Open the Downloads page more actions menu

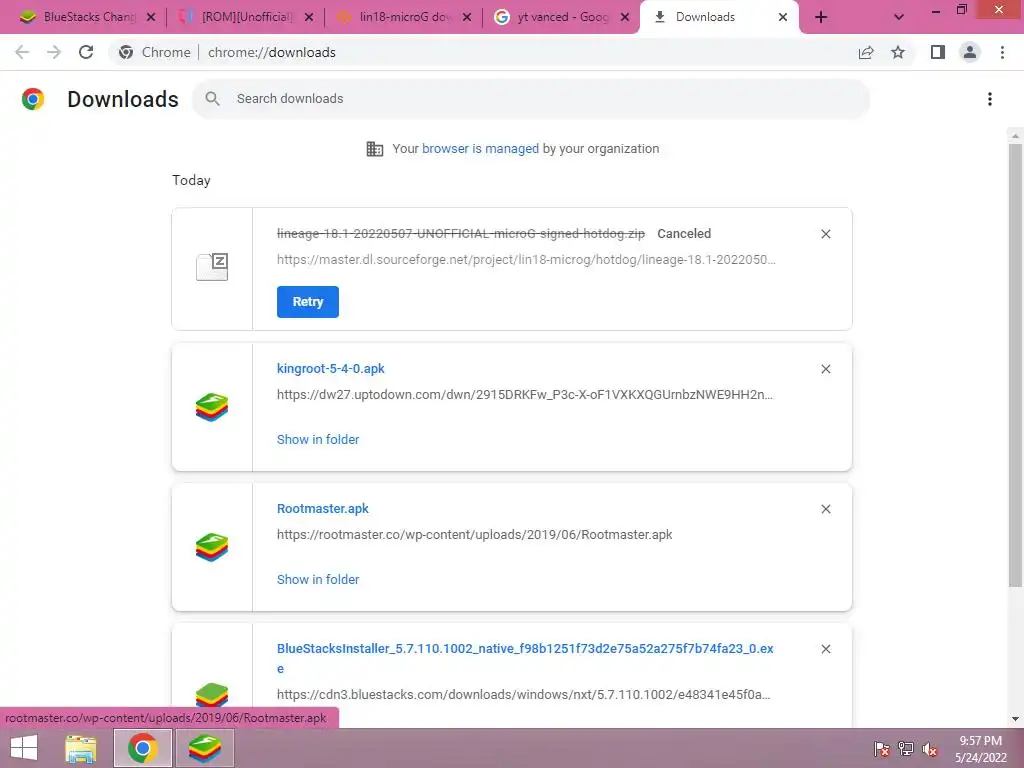coord(990,99)
